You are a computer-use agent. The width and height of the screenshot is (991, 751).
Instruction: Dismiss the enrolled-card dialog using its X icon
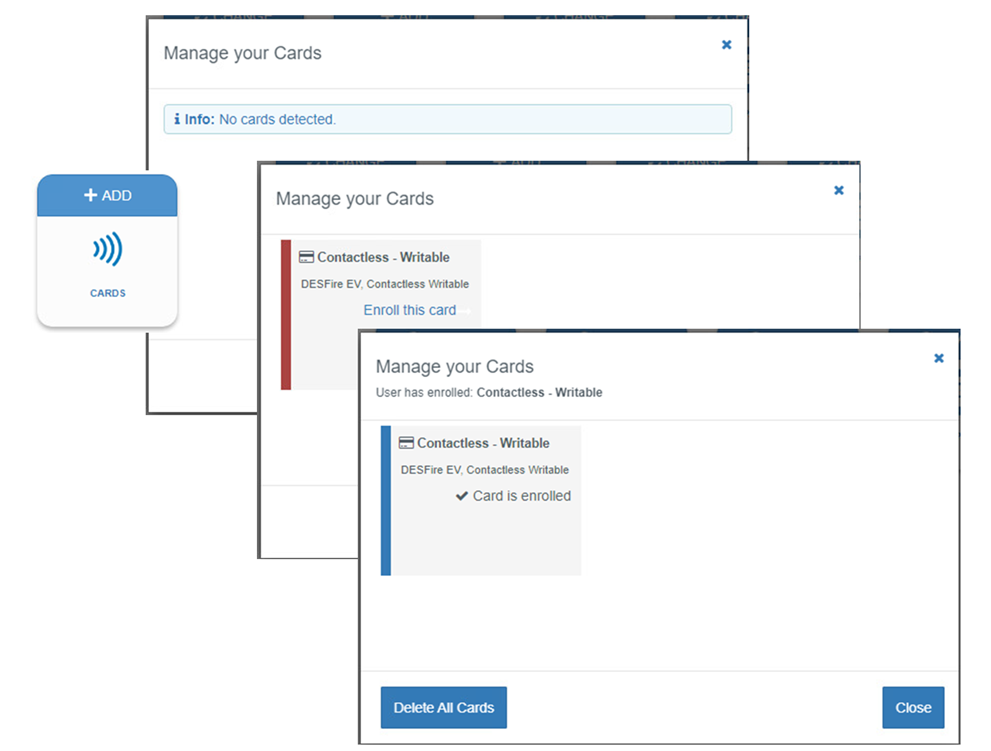[938, 358]
